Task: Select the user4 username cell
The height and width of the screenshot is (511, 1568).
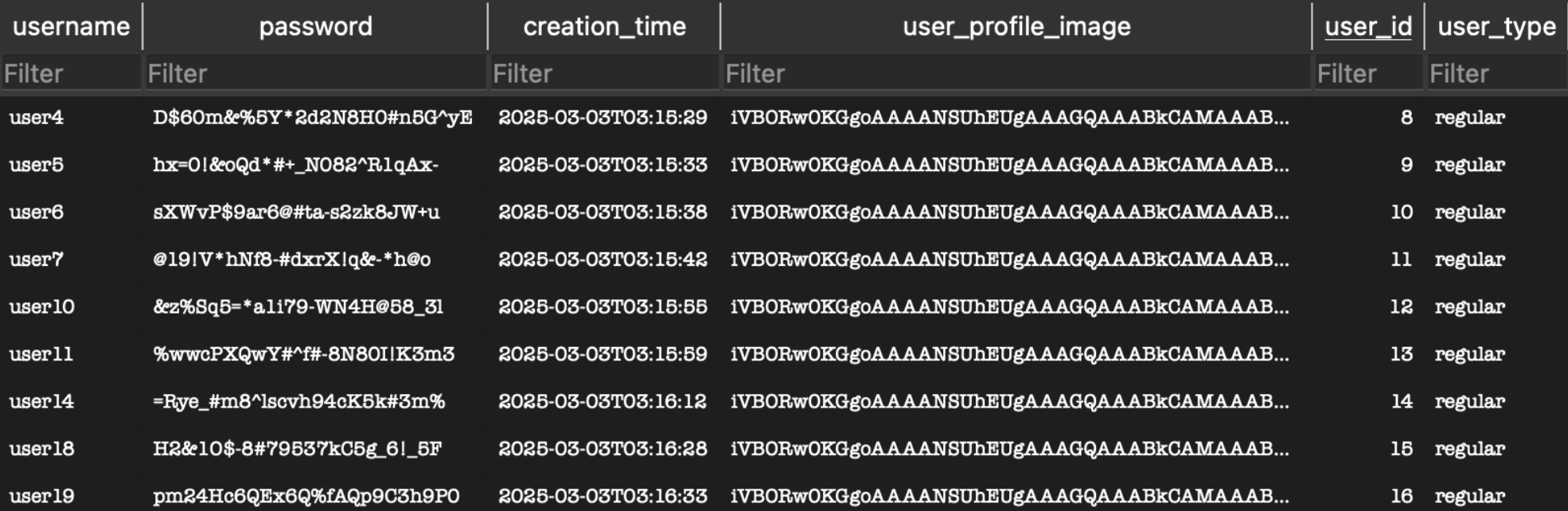Action: coord(37,117)
